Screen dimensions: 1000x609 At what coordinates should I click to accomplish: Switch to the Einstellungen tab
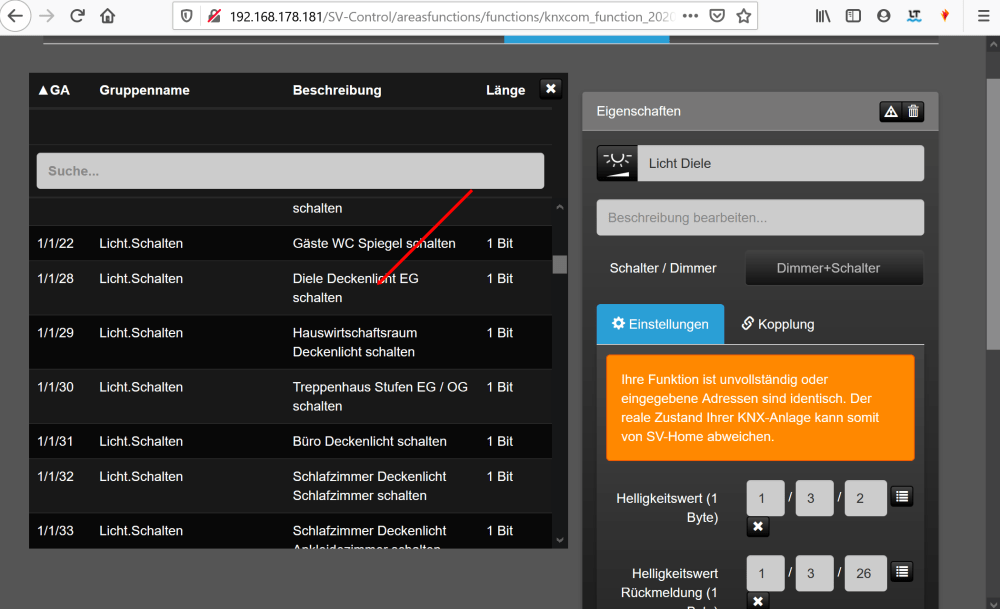660,324
